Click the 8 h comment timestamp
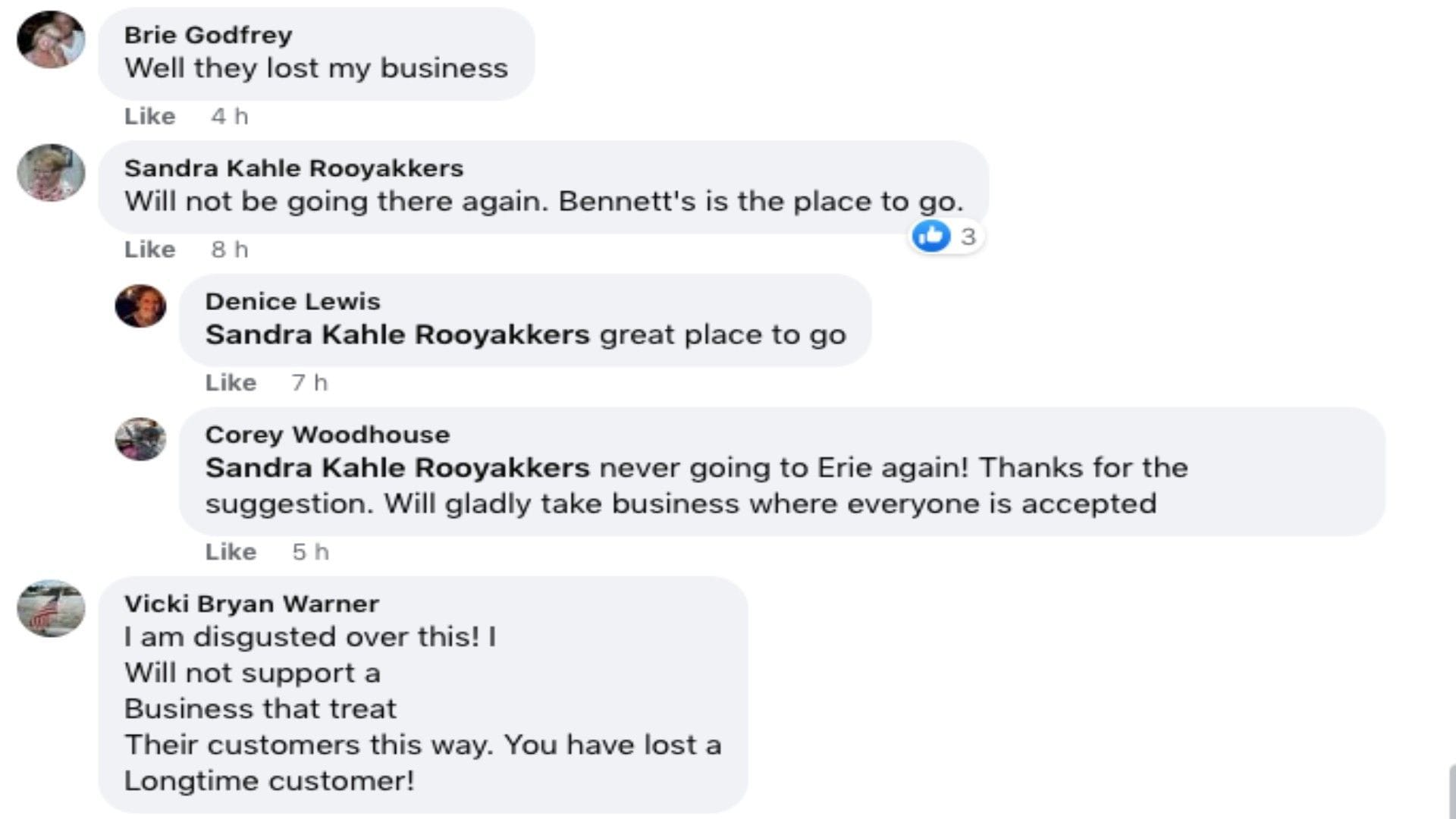Image resolution: width=1456 pixels, height=819 pixels. [230, 249]
